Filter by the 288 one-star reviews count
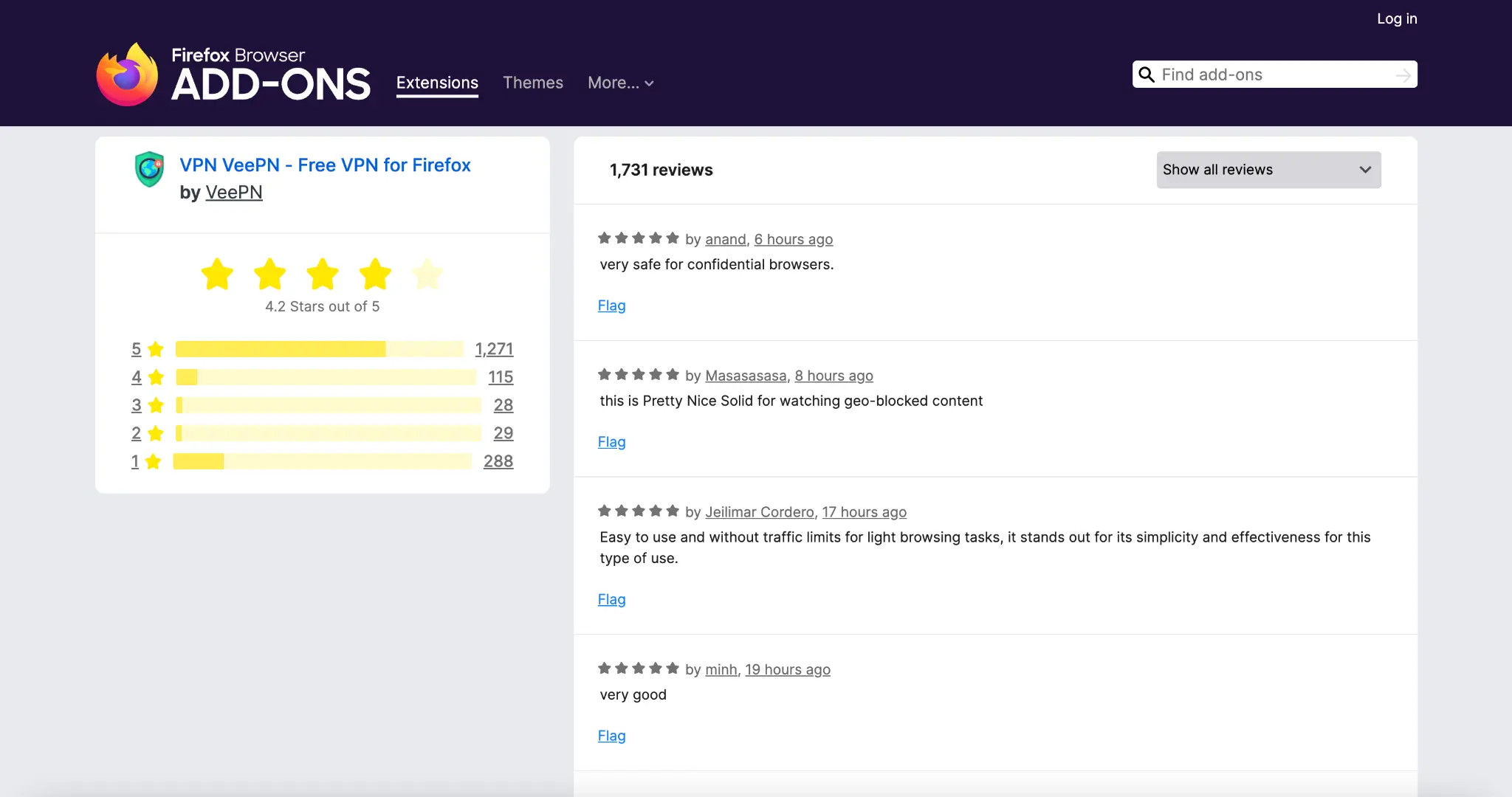Image resolution: width=1512 pixels, height=797 pixels. click(x=498, y=461)
